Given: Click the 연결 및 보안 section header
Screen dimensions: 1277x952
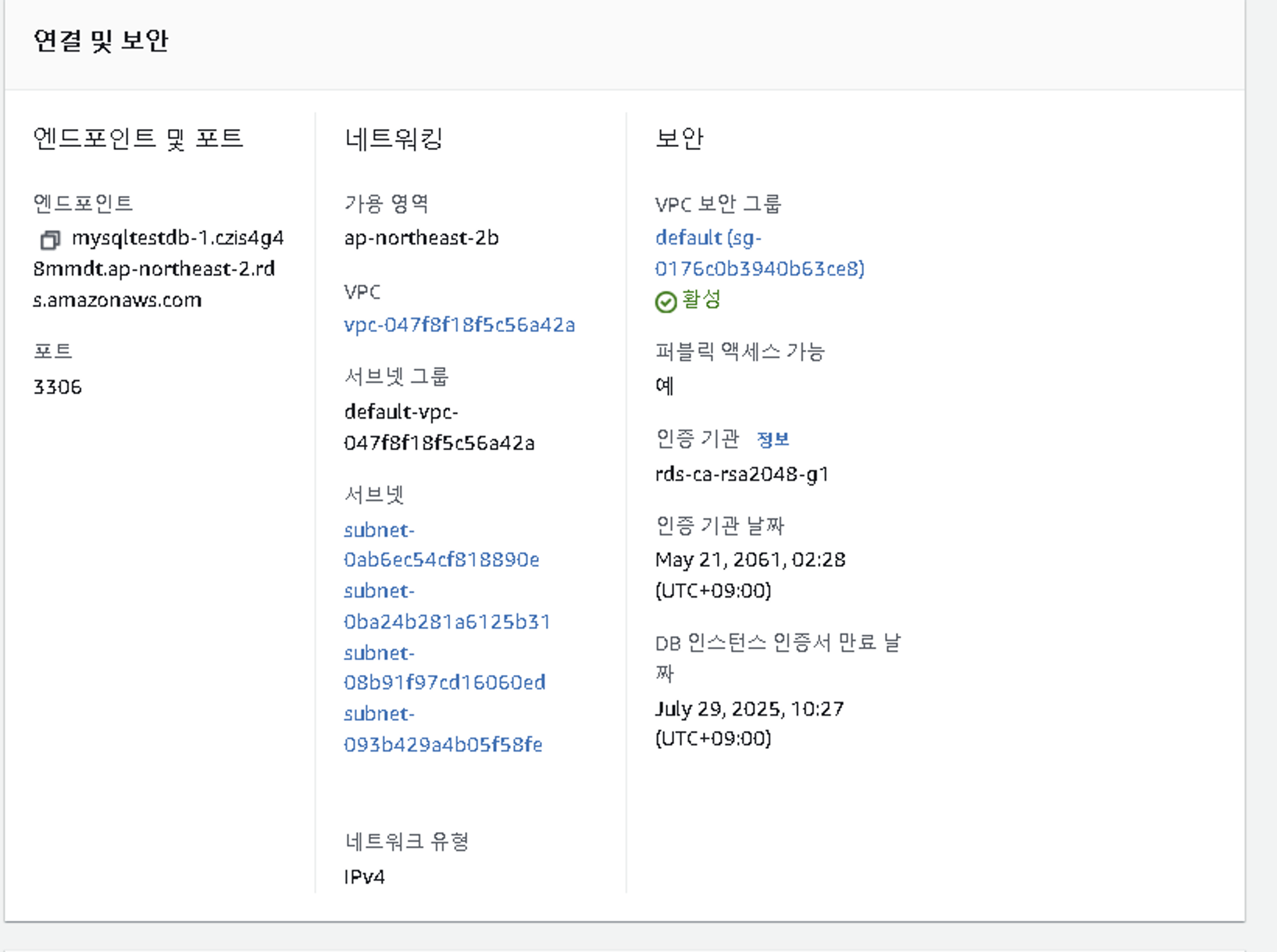Looking at the screenshot, I should click(x=101, y=41).
